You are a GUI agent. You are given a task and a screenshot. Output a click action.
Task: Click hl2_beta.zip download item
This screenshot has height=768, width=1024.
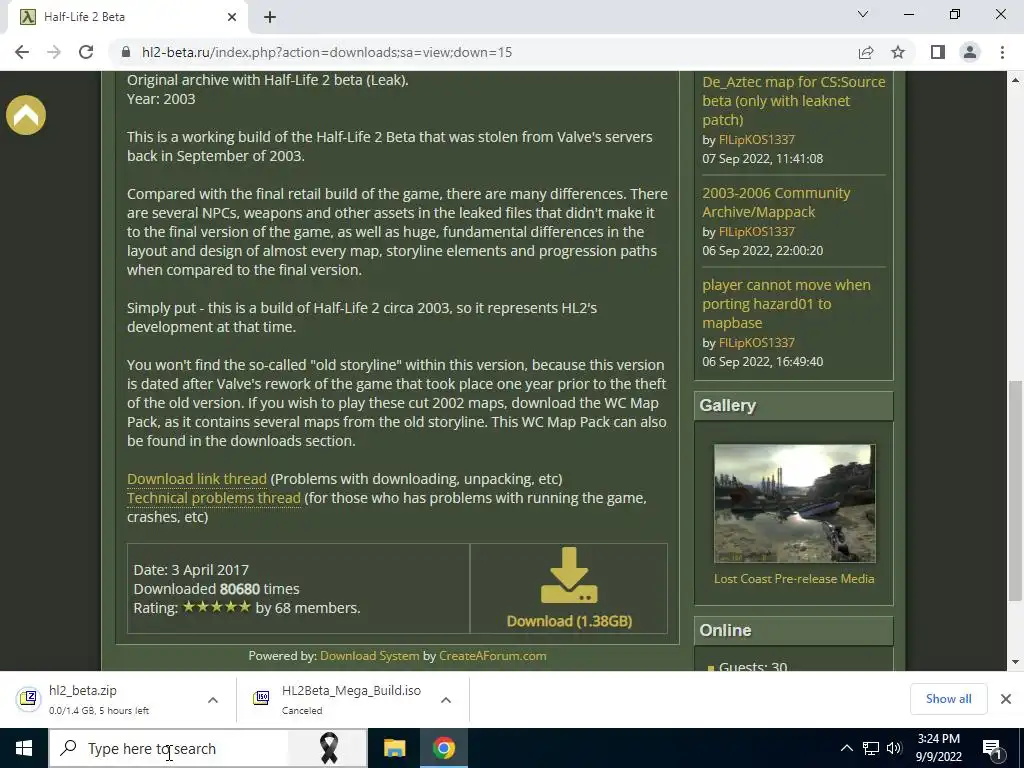[x=118, y=699]
